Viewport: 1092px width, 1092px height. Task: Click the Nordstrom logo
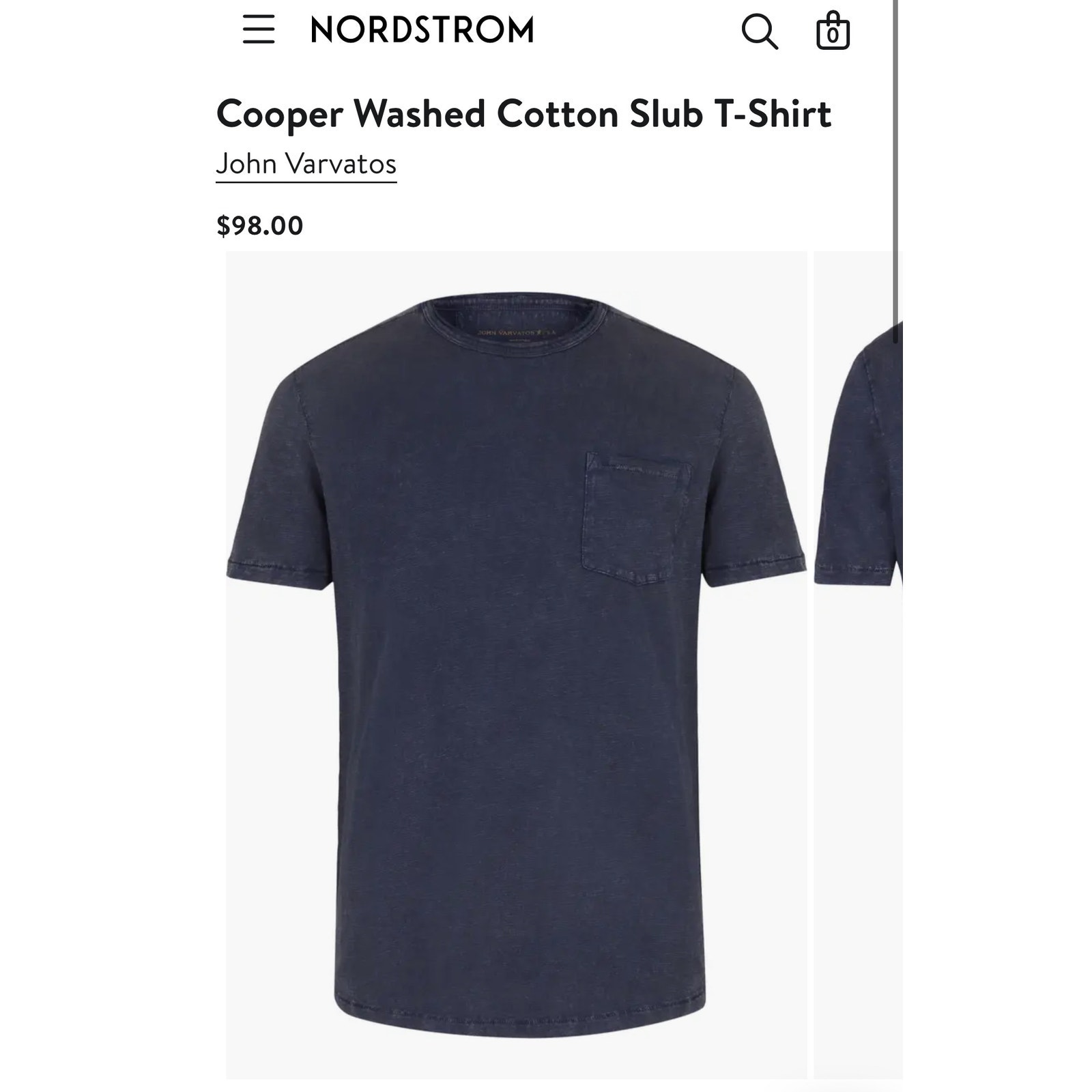422,30
